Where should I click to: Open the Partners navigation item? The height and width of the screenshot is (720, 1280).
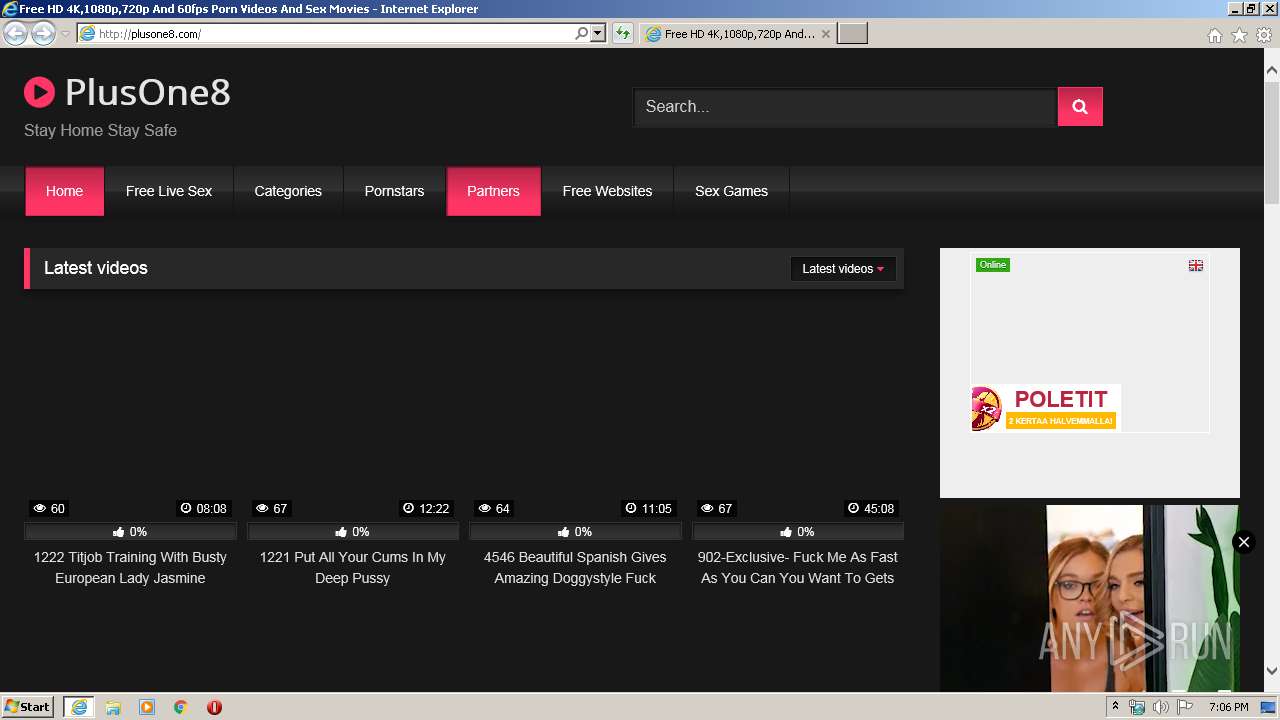coord(493,191)
